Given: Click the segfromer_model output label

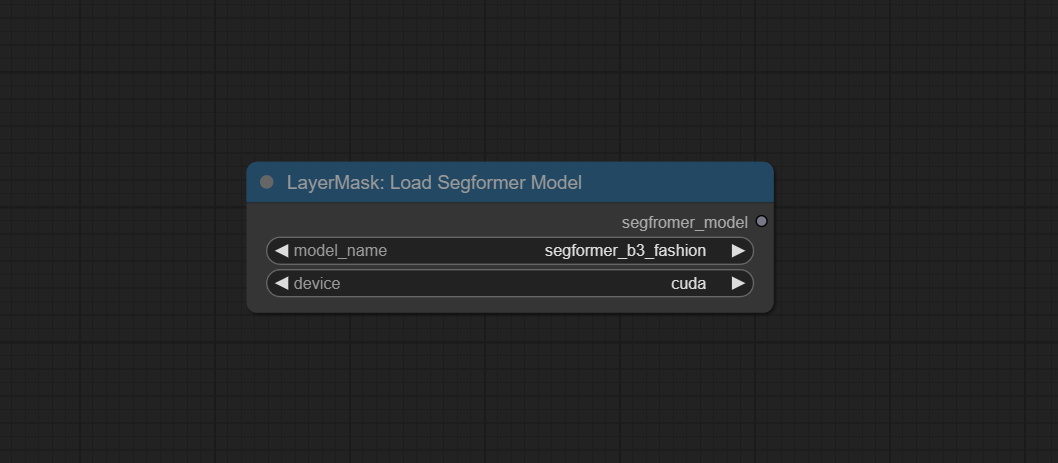Looking at the screenshot, I should pyautogui.click(x=684, y=222).
